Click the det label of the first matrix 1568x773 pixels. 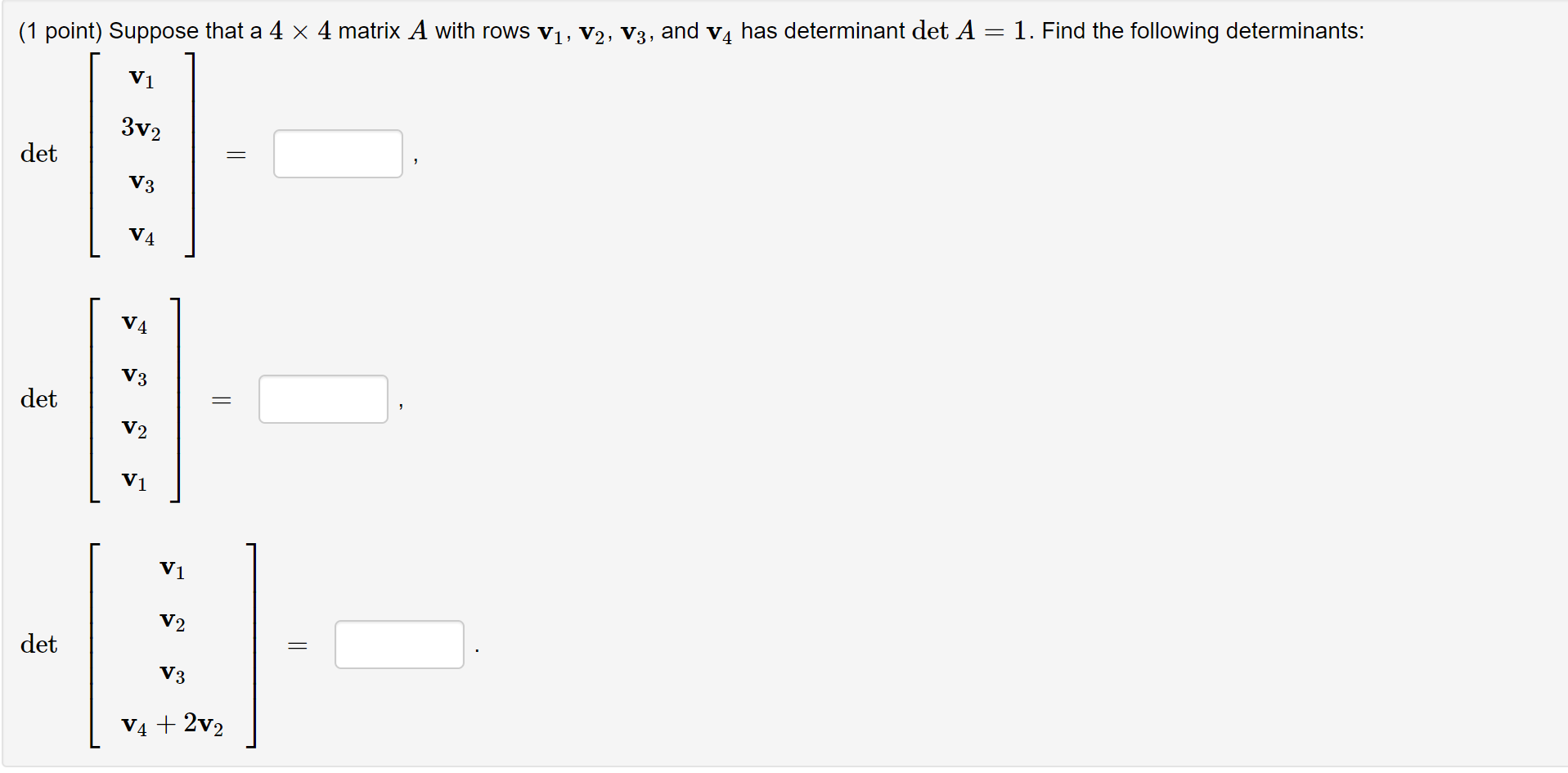(38, 154)
